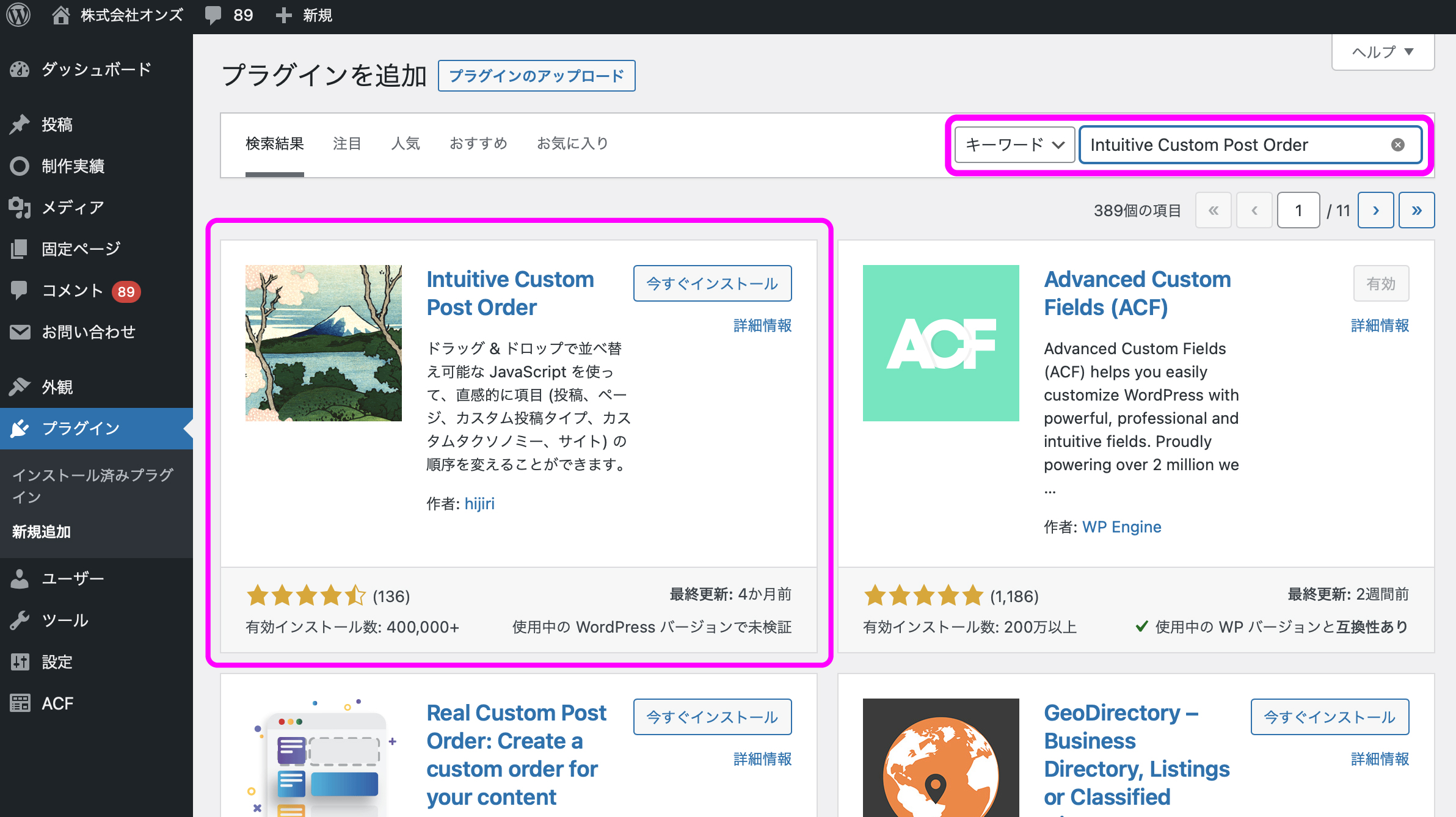Go to next page with single arrow
1456x817 pixels.
1375,210
